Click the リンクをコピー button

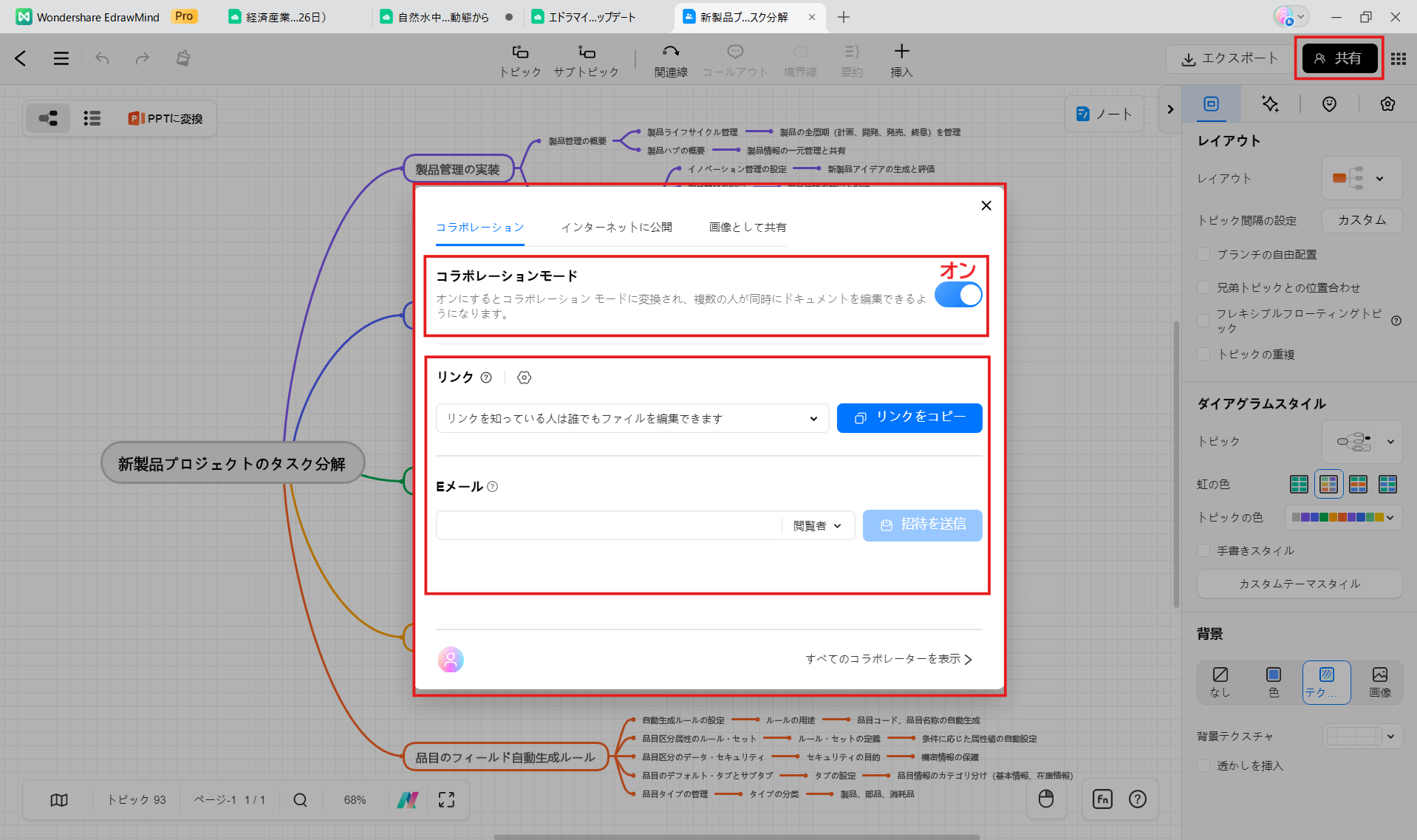(x=909, y=417)
